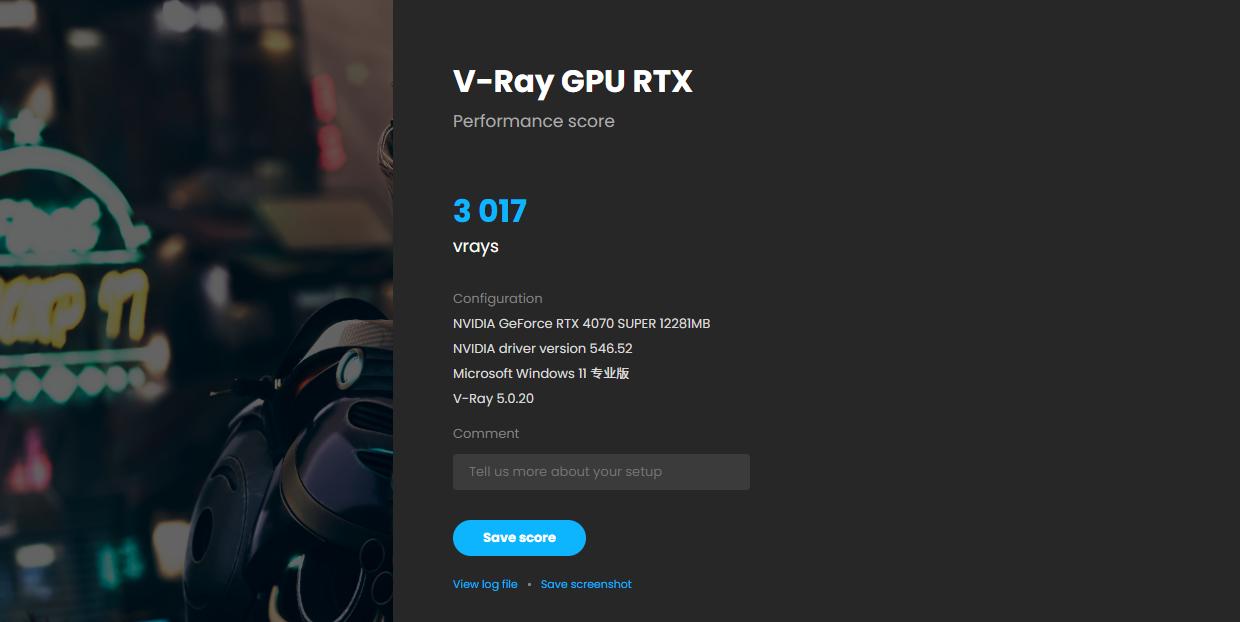The image size is (1240, 622).
Task: Click the Comment field label
Action: pos(486,433)
